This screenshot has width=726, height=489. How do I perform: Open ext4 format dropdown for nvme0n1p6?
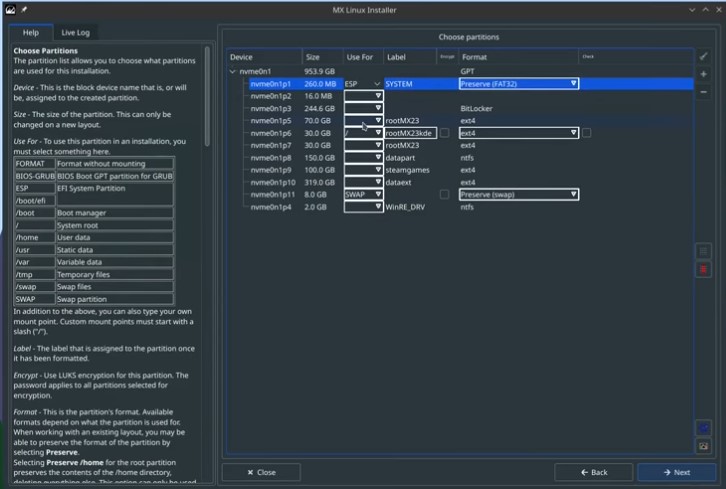pos(519,133)
